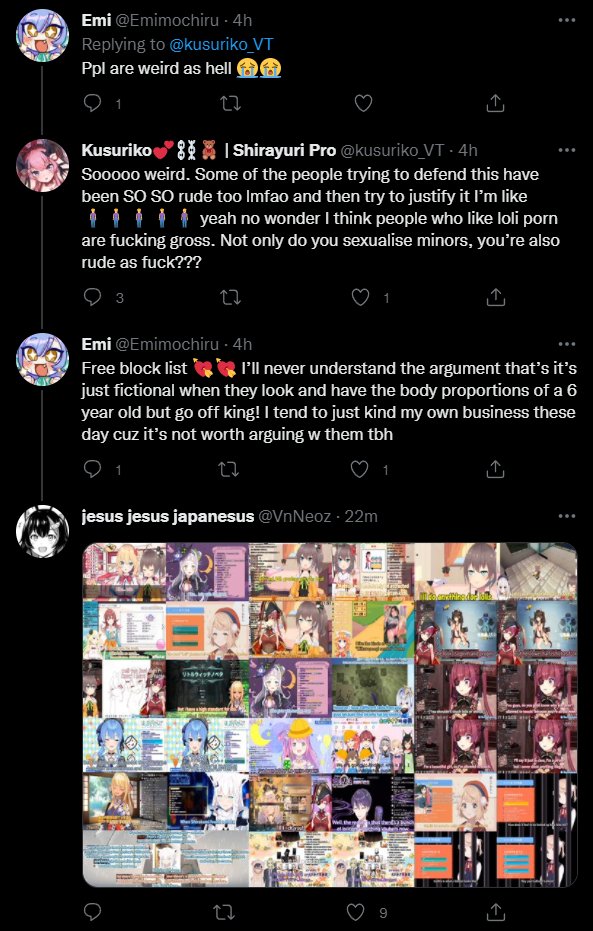The height and width of the screenshot is (931, 593).
Task: Like Emi's 'Free block list' tweet
Action: pos(359,470)
